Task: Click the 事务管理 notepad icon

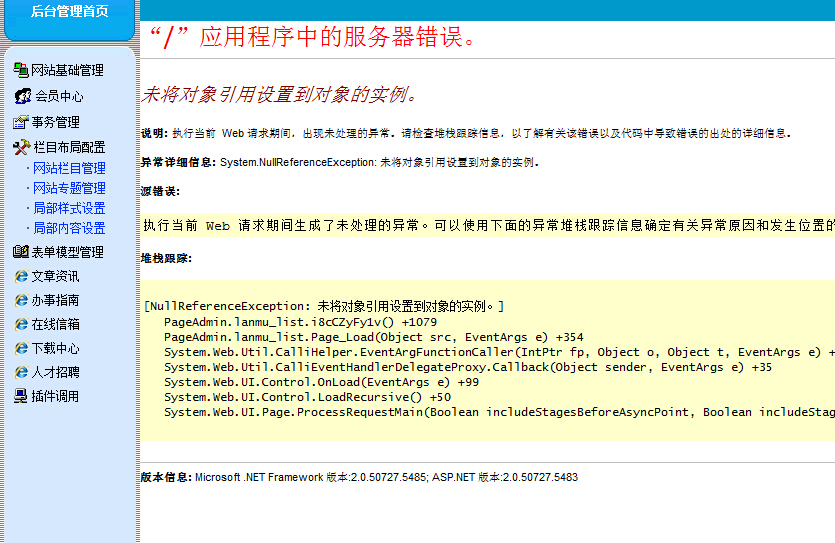Action: click(21, 122)
